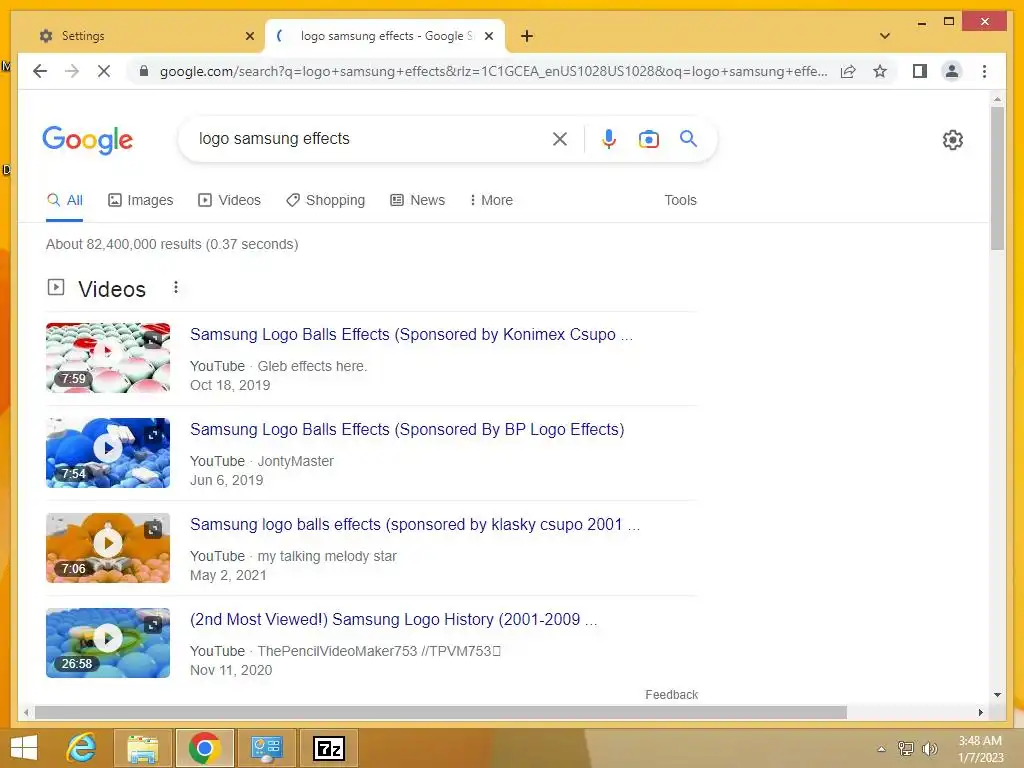1024x768 pixels.
Task: Open search Tools options
Action: [680, 200]
